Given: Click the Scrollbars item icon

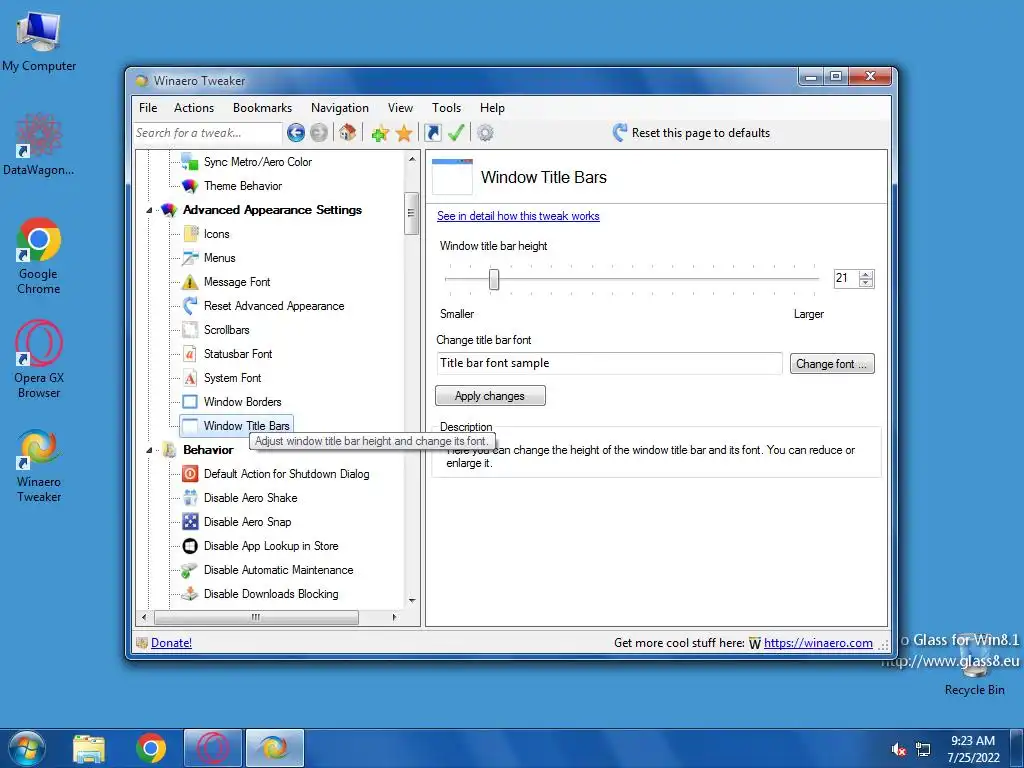Looking at the screenshot, I should coord(190,330).
